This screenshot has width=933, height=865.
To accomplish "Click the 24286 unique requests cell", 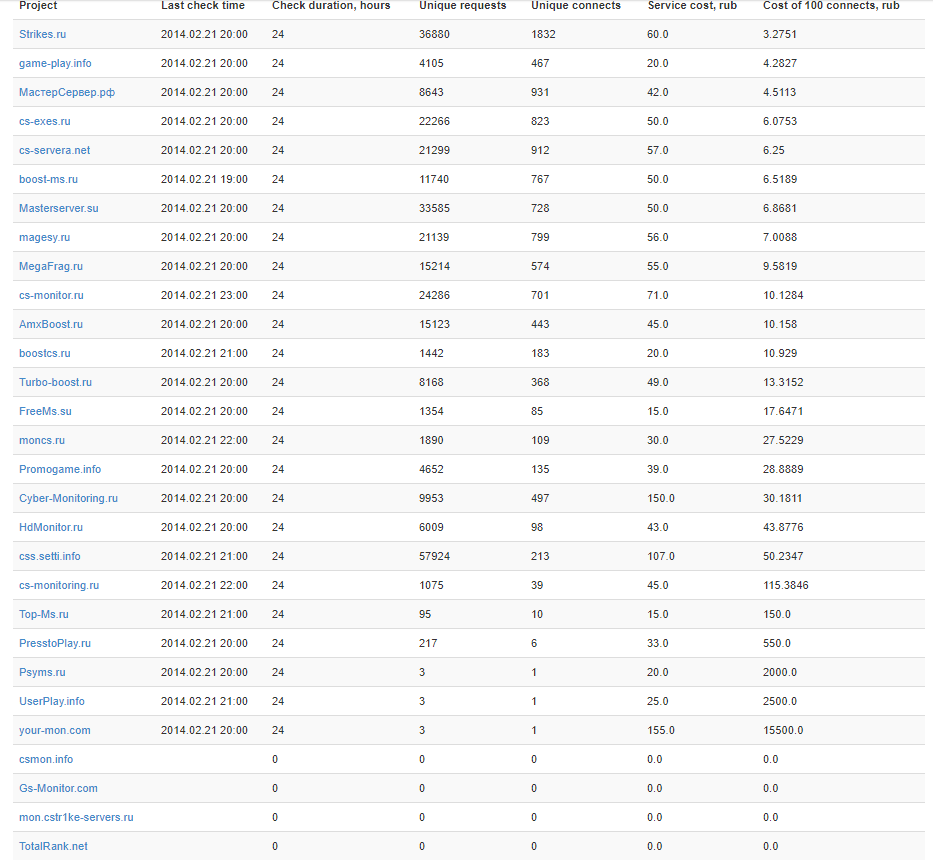I will [x=434, y=296].
